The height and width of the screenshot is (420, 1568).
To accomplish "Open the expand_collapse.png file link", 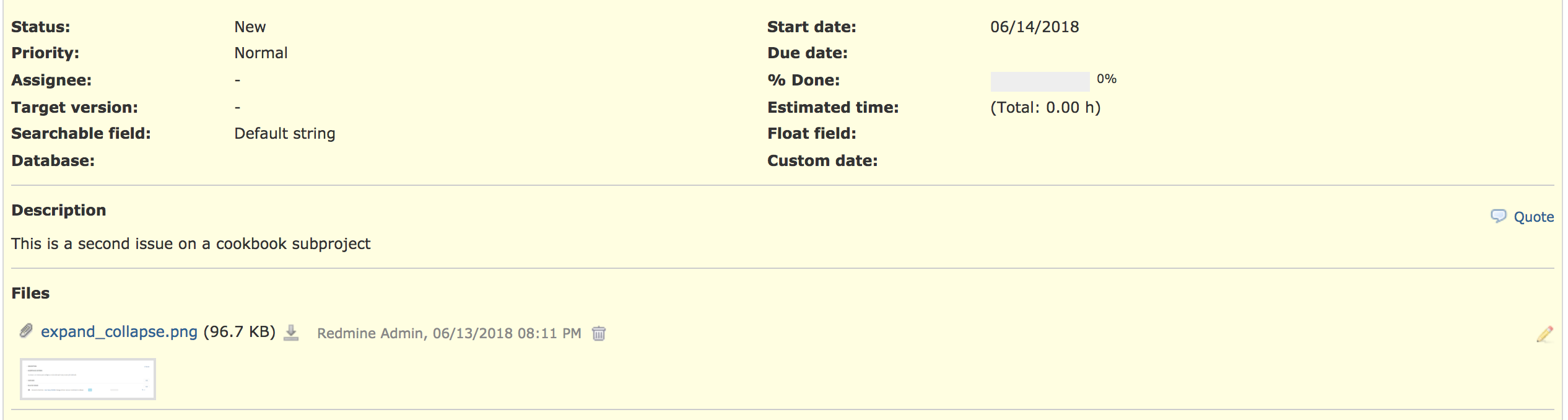I will point(119,332).
